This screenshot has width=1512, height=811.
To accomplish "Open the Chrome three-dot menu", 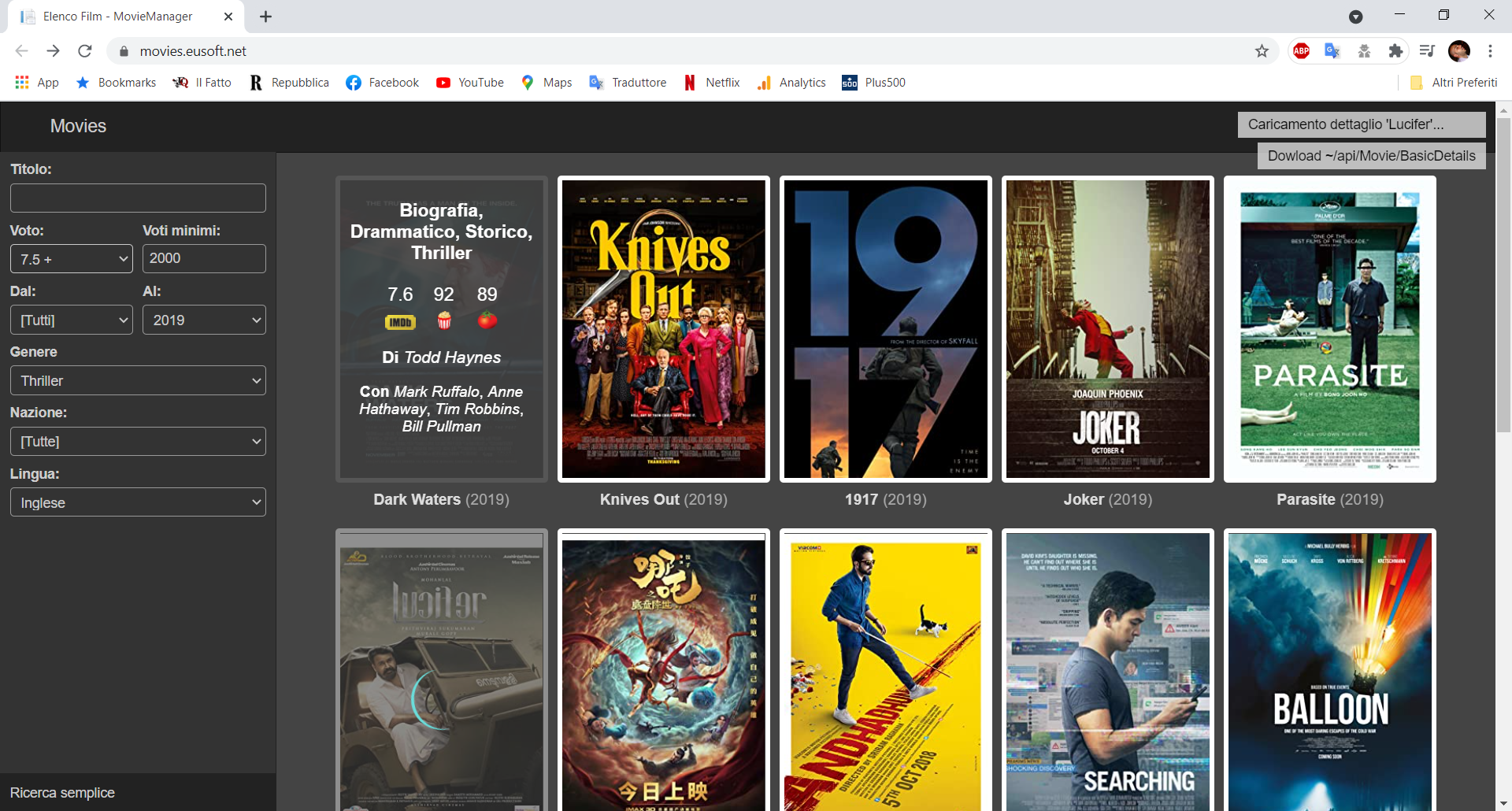I will pyautogui.click(x=1490, y=51).
